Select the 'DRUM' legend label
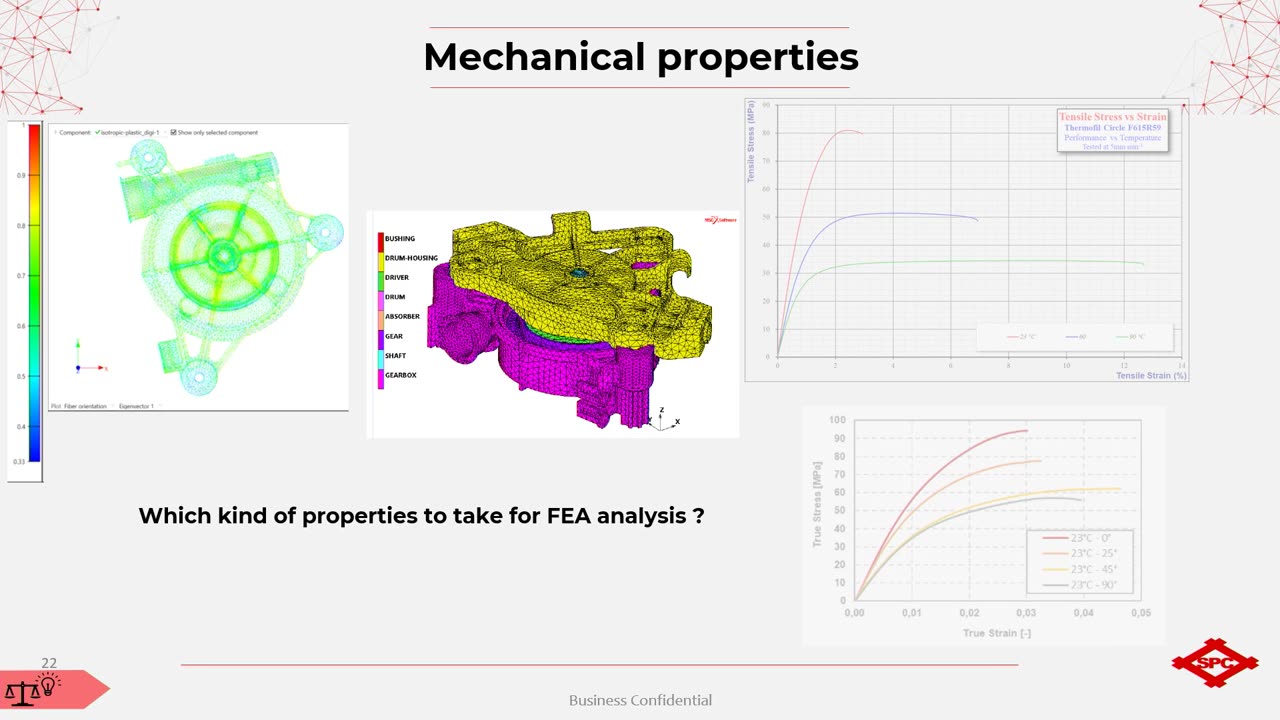The image size is (1280, 720). click(395, 297)
